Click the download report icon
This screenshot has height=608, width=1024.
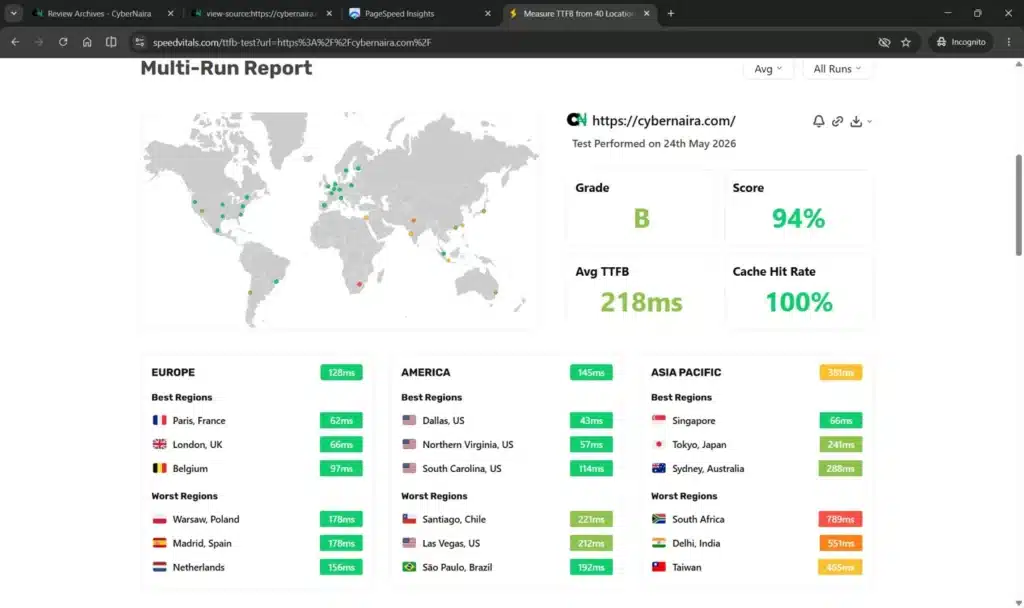coord(856,121)
